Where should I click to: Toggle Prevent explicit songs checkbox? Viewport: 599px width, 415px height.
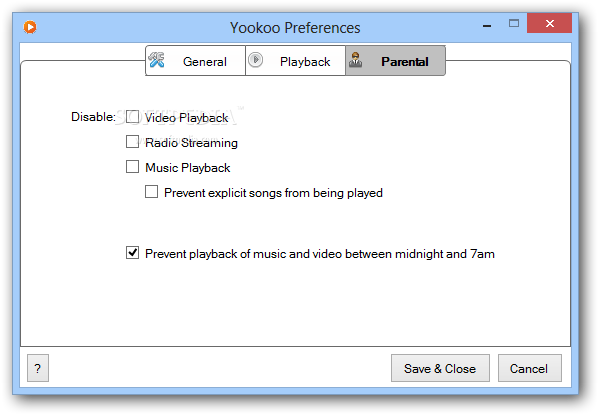coord(151,191)
